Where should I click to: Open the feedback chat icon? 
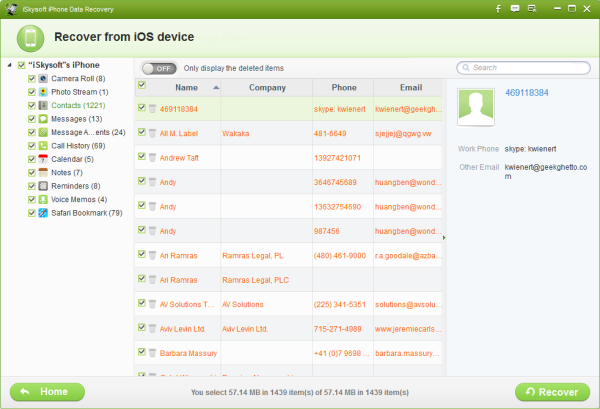point(515,9)
